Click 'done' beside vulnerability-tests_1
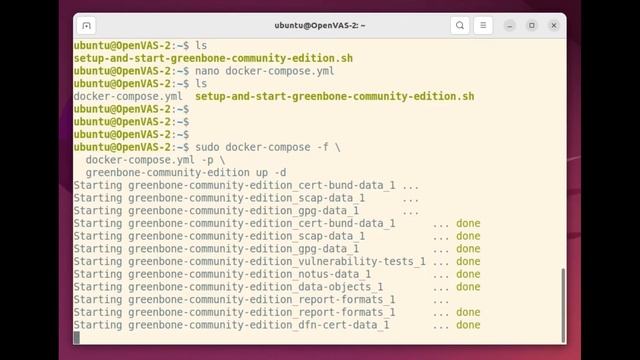 (x=468, y=261)
